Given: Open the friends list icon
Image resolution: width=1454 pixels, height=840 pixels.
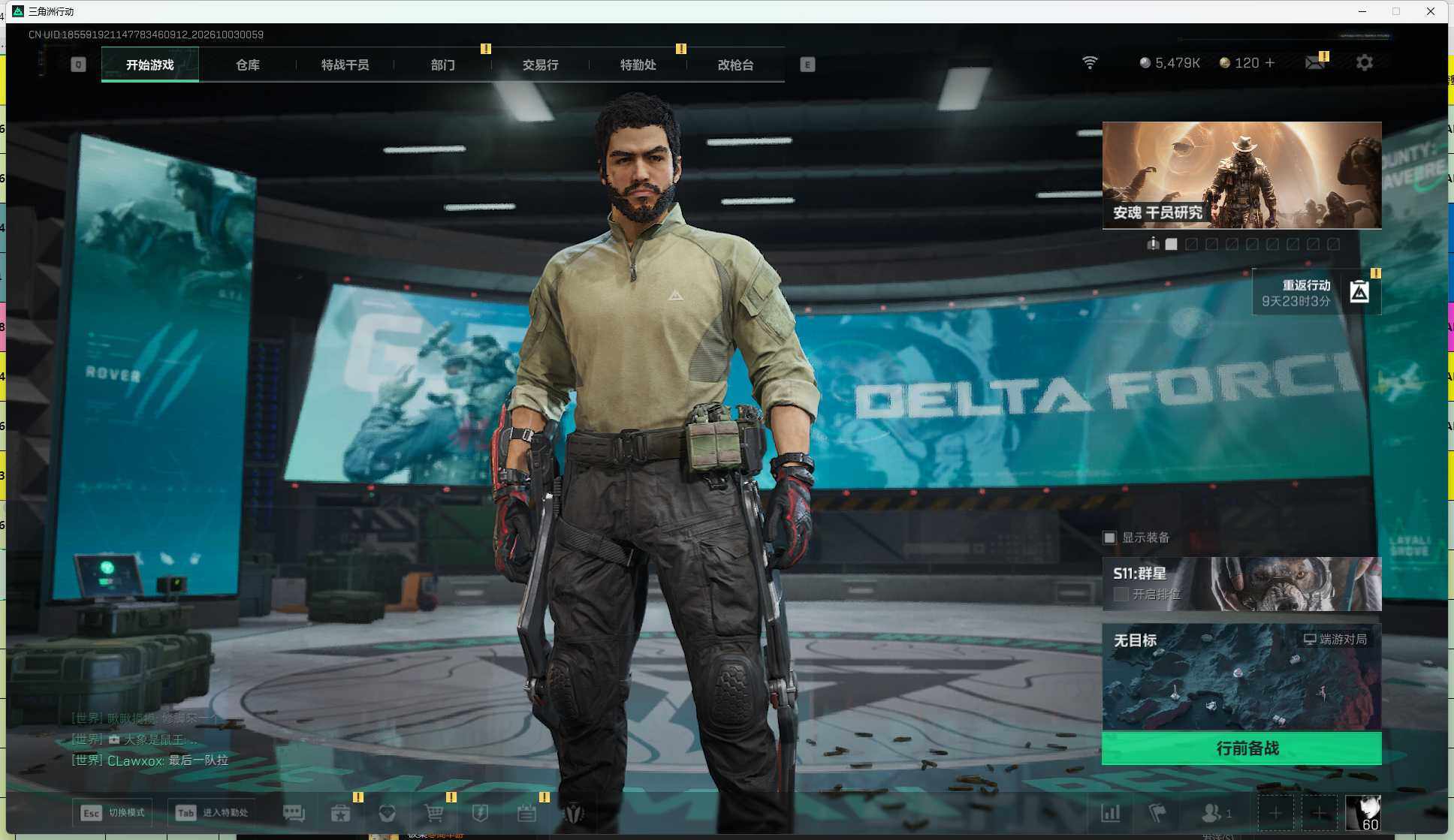Looking at the screenshot, I should point(1217,813).
